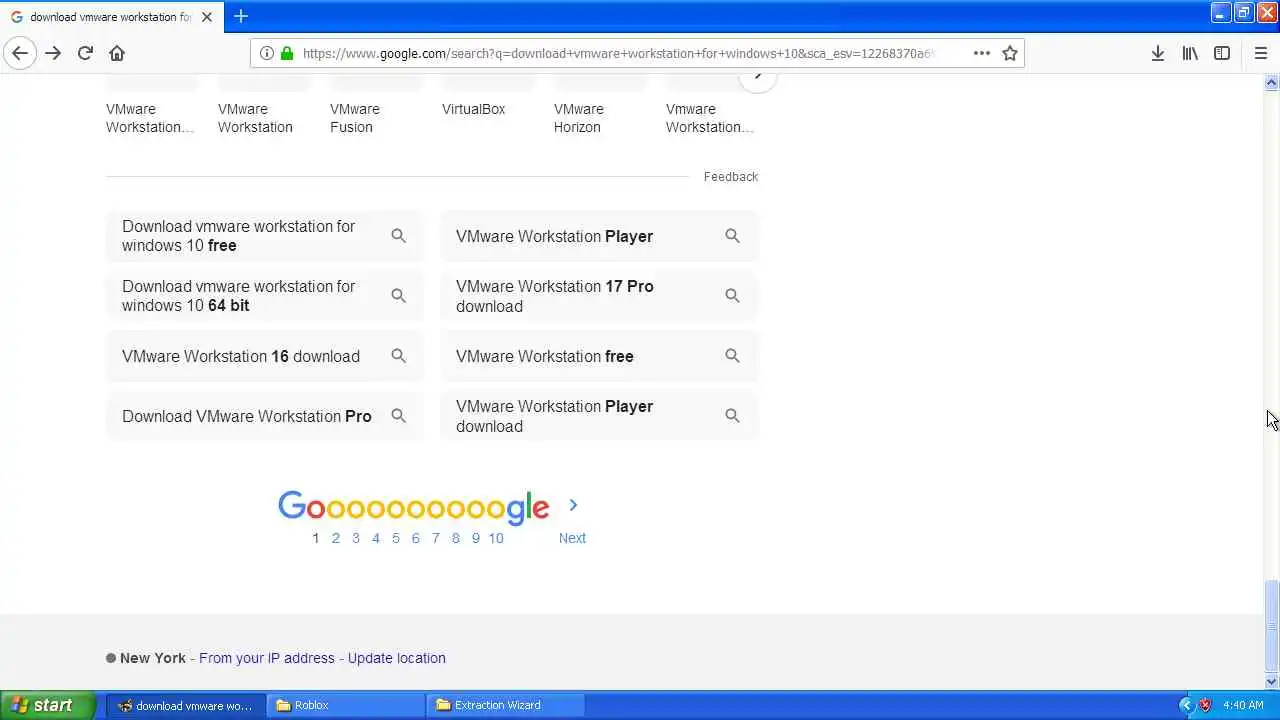
Task: Click the Update location link
Action: [397, 658]
